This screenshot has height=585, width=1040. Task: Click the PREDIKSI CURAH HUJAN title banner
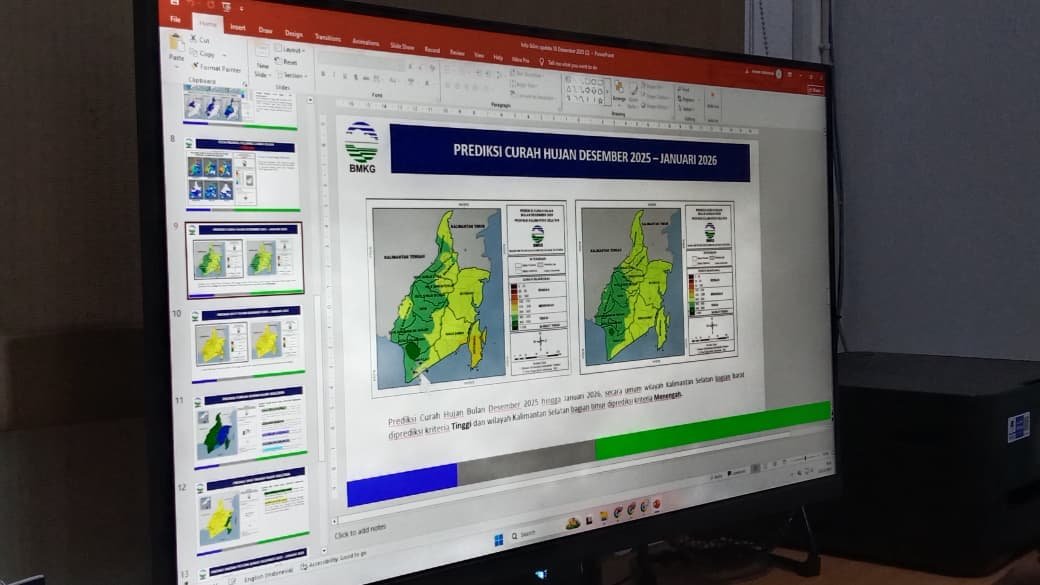pyautogui.click(x=570, y=154)
